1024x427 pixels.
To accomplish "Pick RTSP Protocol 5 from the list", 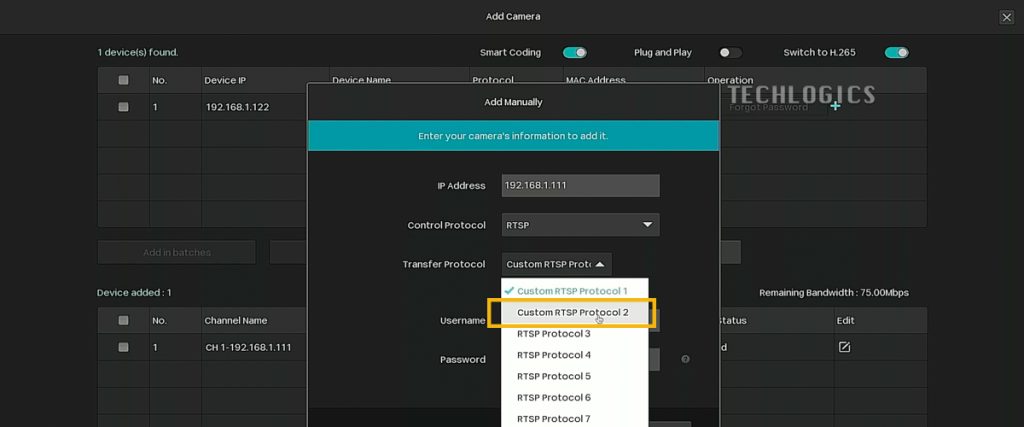I will (554, 376).
